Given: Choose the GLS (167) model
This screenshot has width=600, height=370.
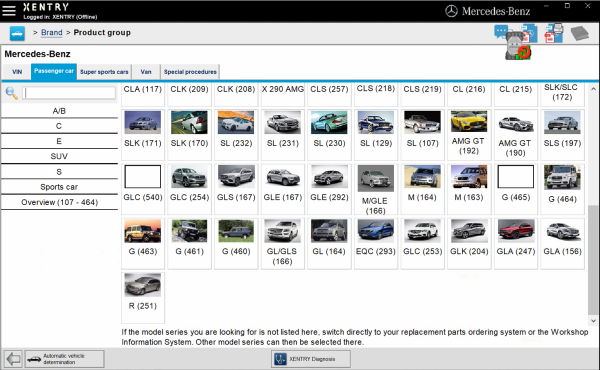Looking at the screenshot, I should tap(236, 189).
